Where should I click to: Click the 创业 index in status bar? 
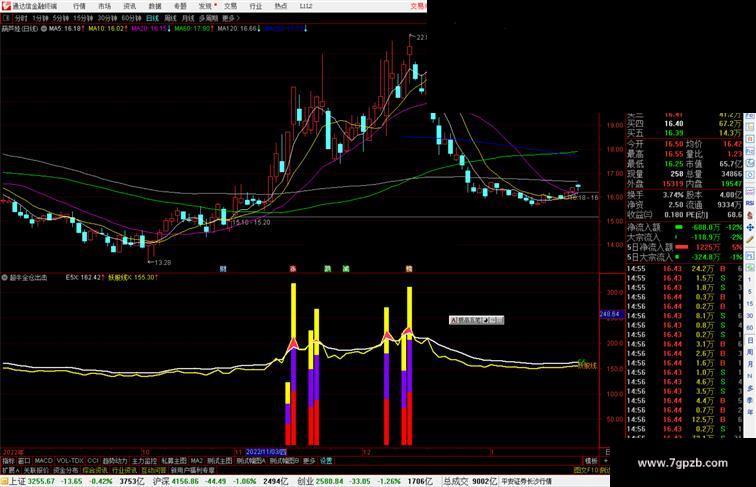(x=305, y=481)
